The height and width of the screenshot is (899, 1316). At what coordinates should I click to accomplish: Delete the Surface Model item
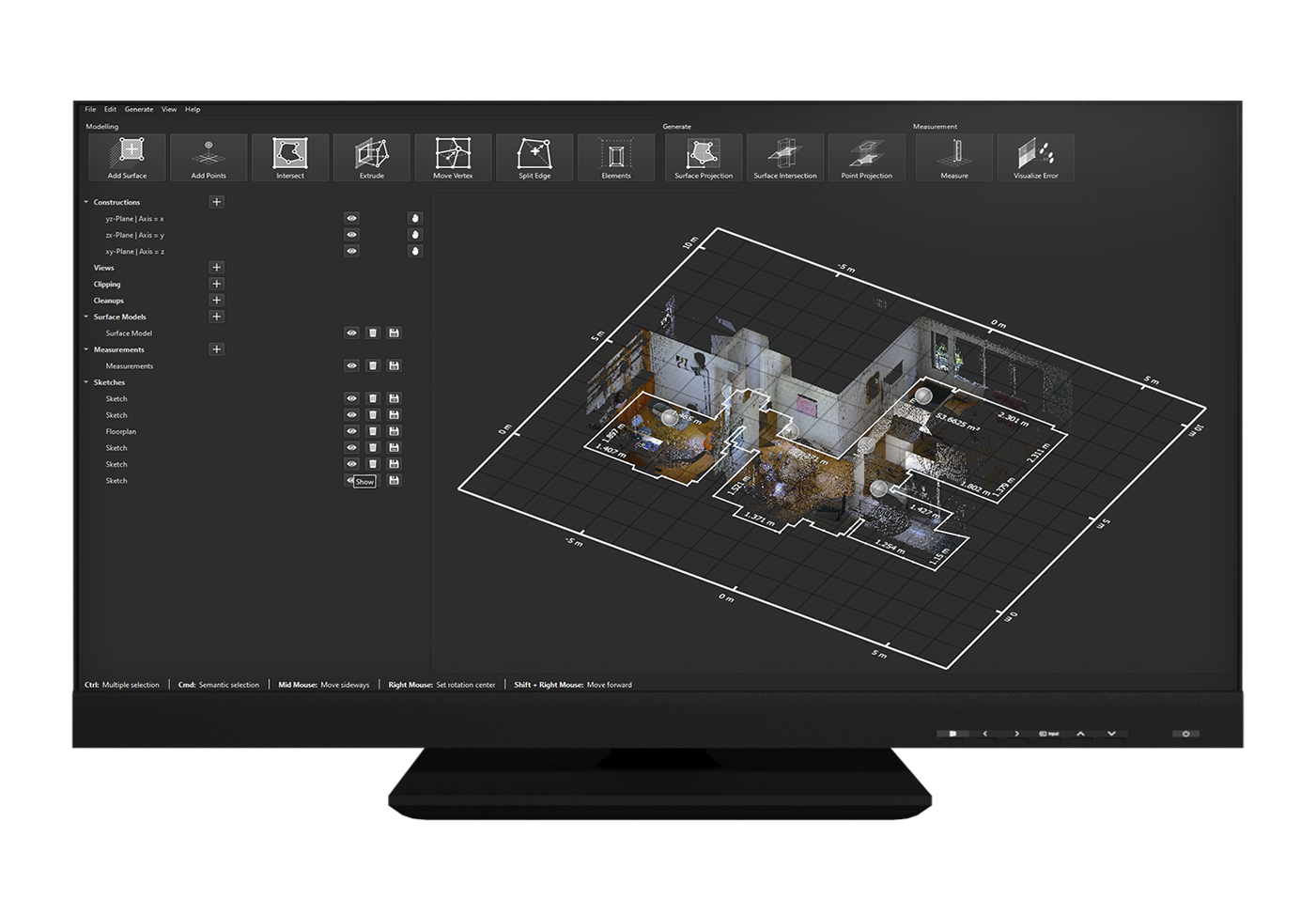click(x=373, y=333)
